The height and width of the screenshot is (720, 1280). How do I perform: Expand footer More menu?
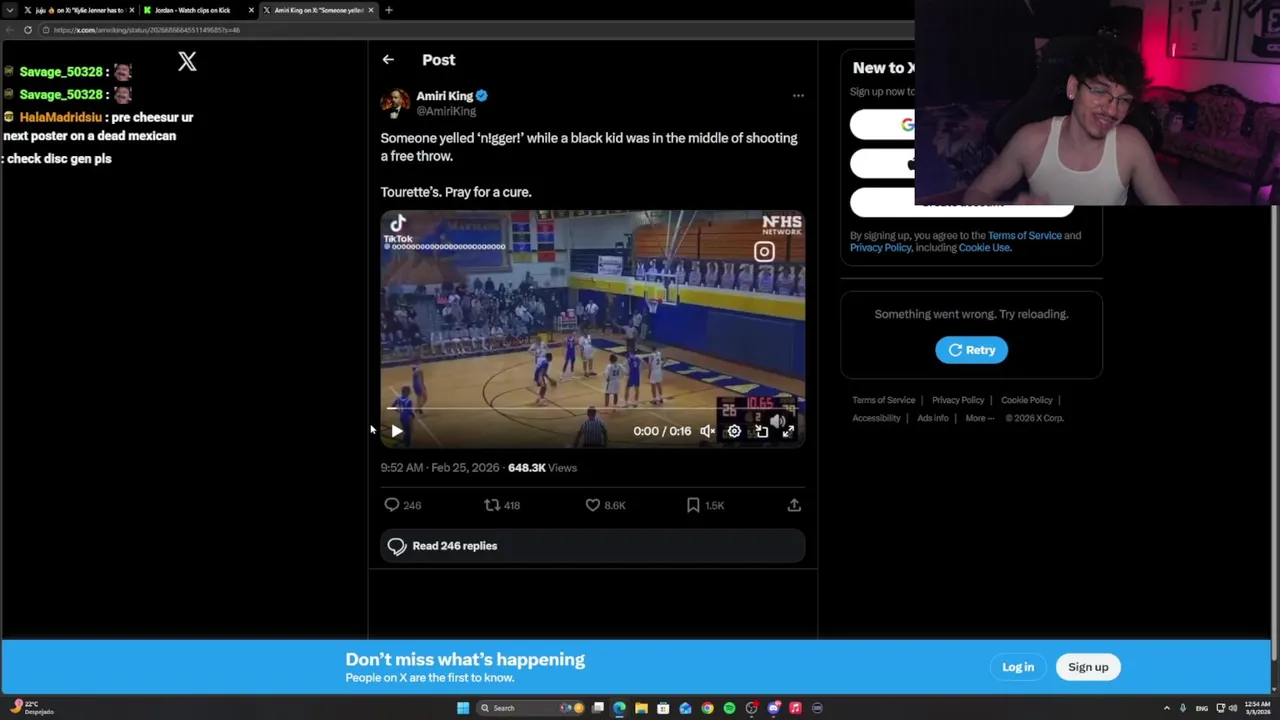tap(980, 418)
